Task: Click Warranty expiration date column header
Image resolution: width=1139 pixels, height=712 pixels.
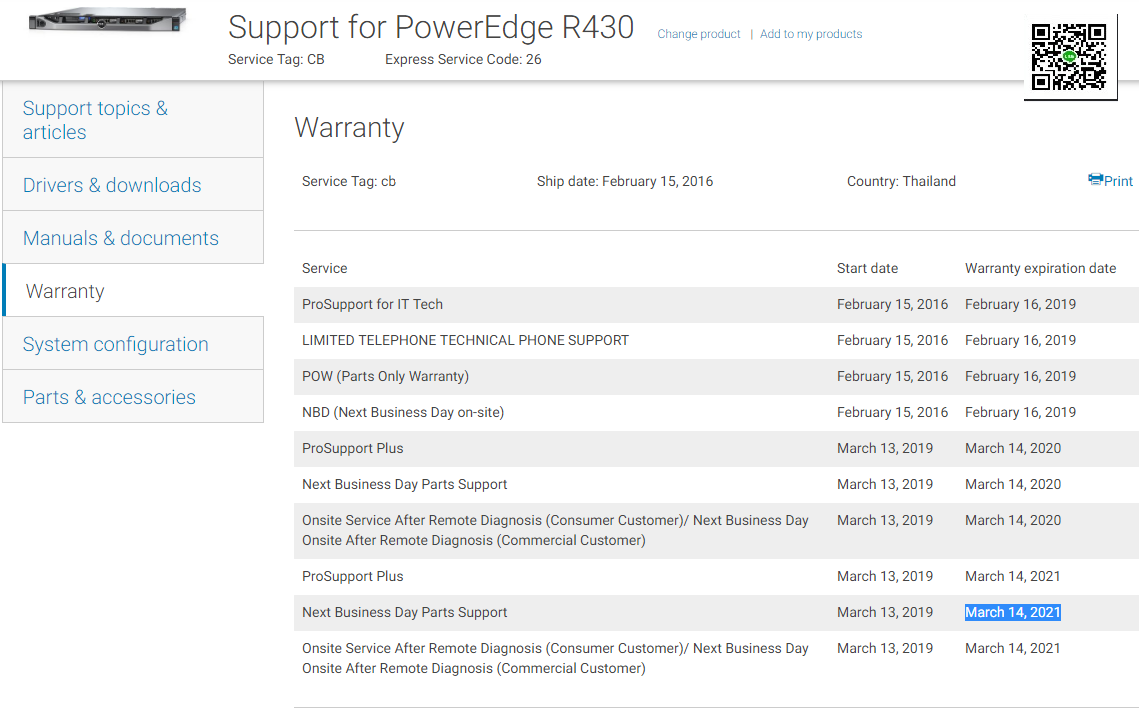Action: tap(1040, 268)
